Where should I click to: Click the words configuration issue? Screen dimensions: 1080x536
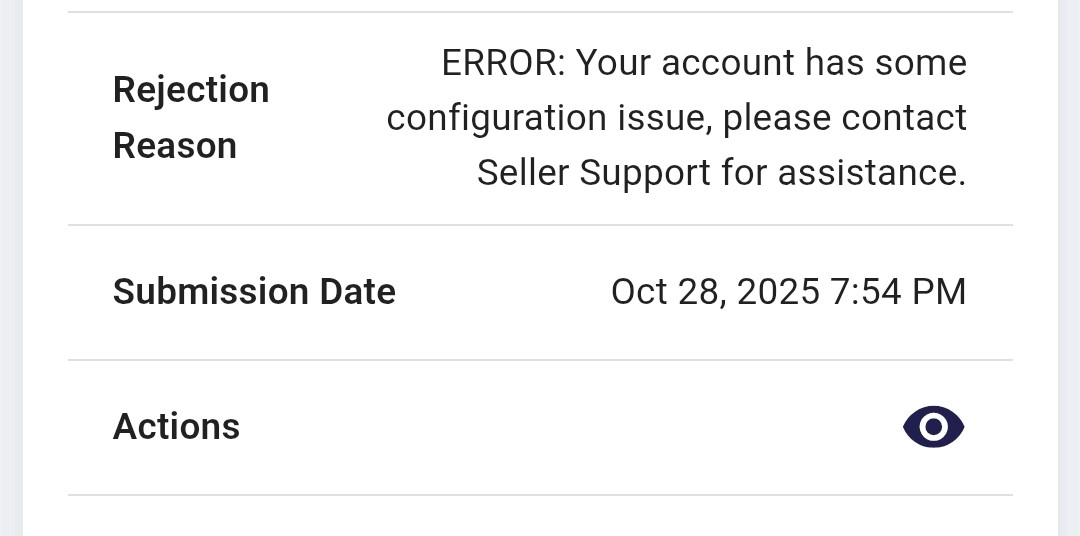tap(549, 118)
